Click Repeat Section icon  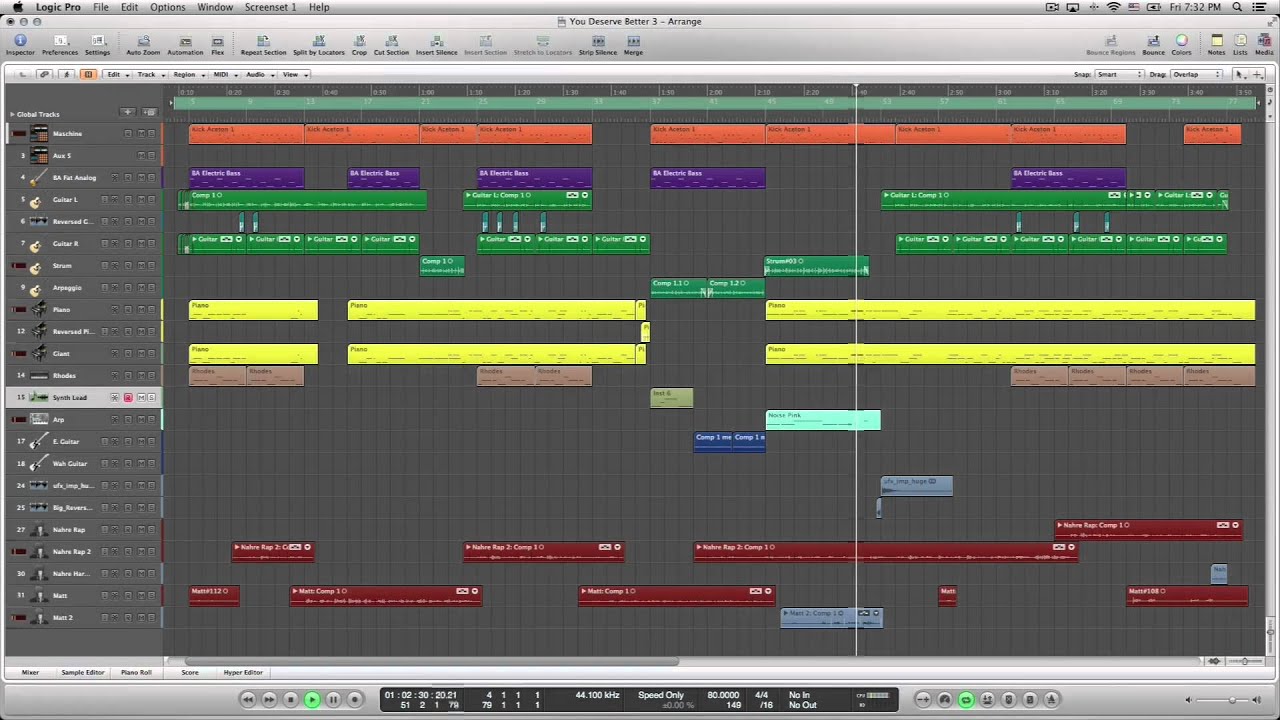(x=263, y=44)
